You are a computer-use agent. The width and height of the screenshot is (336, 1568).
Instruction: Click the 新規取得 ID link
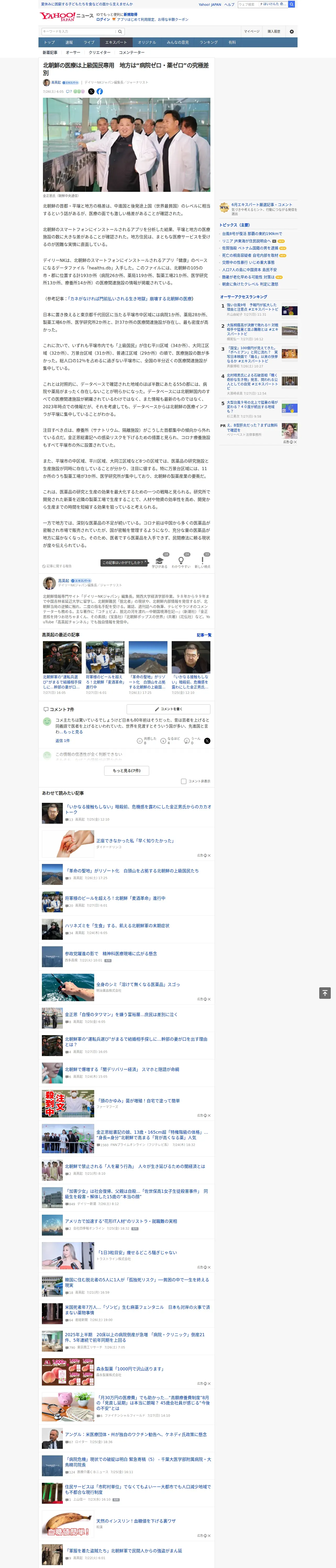pyautogui.click(x=131, y=14)
